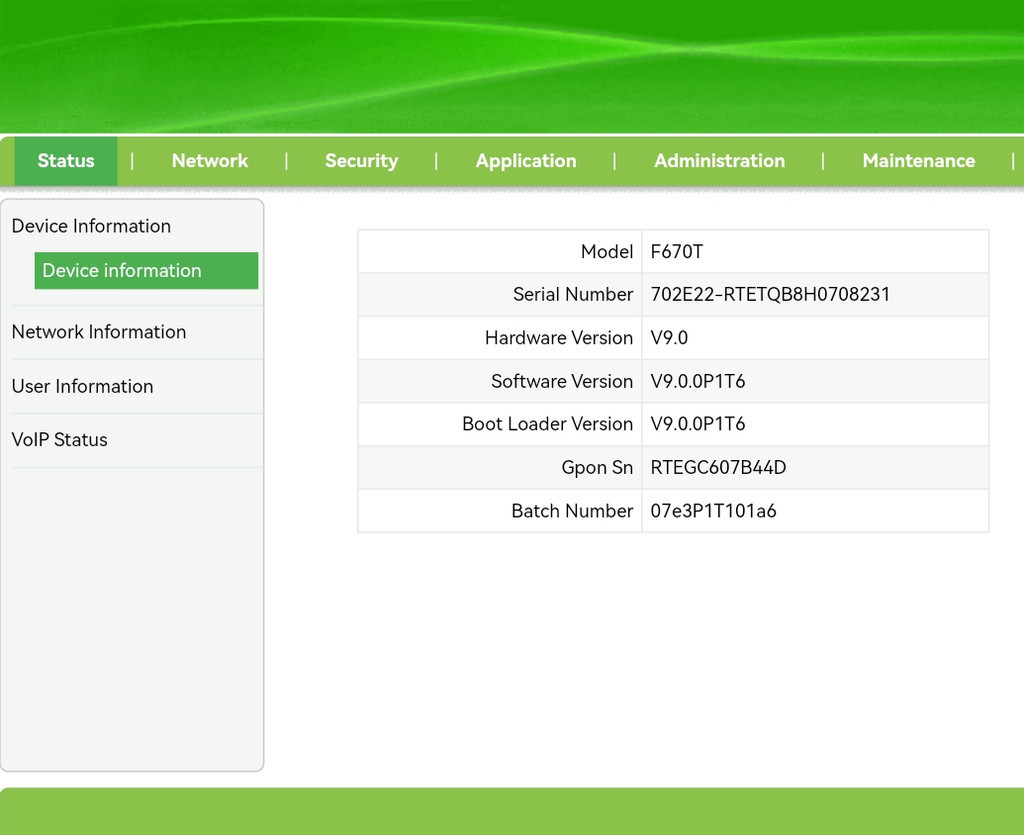The image size is (1024, 835).
Task: Select the Gpon Sn value RTEGC607B44D
Action: pyautogui.click(x=718, y=467)
